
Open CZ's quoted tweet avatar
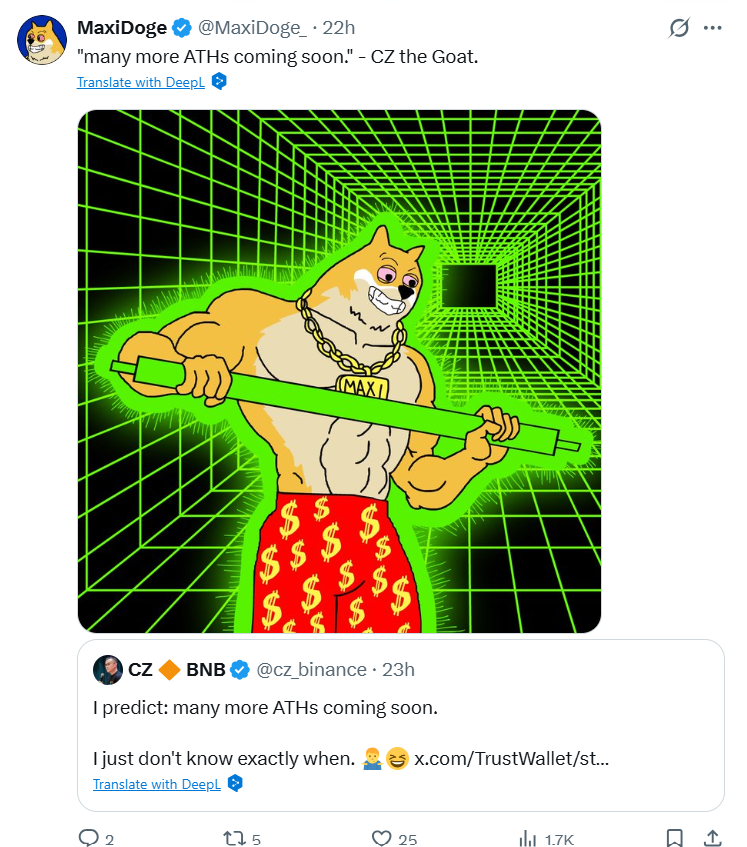108,669
